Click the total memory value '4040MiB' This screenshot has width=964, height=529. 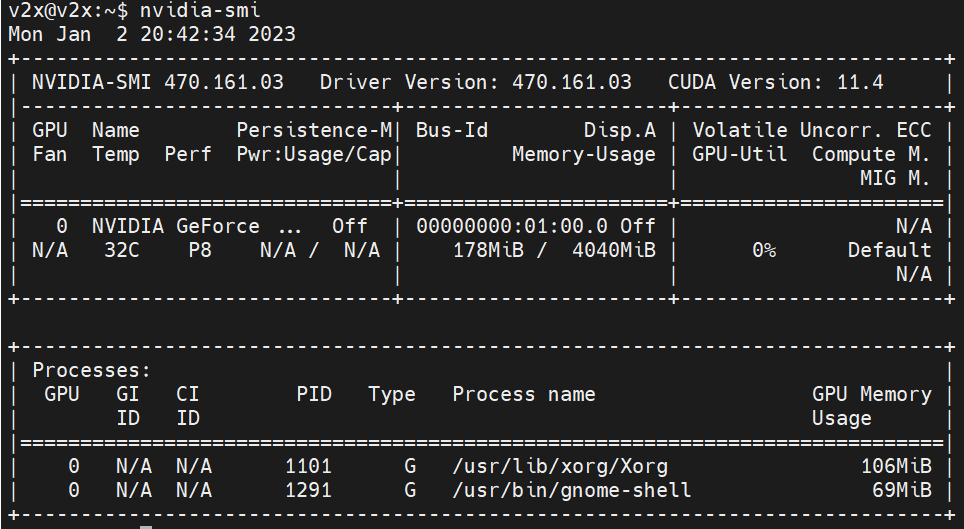tap(614, 250)
